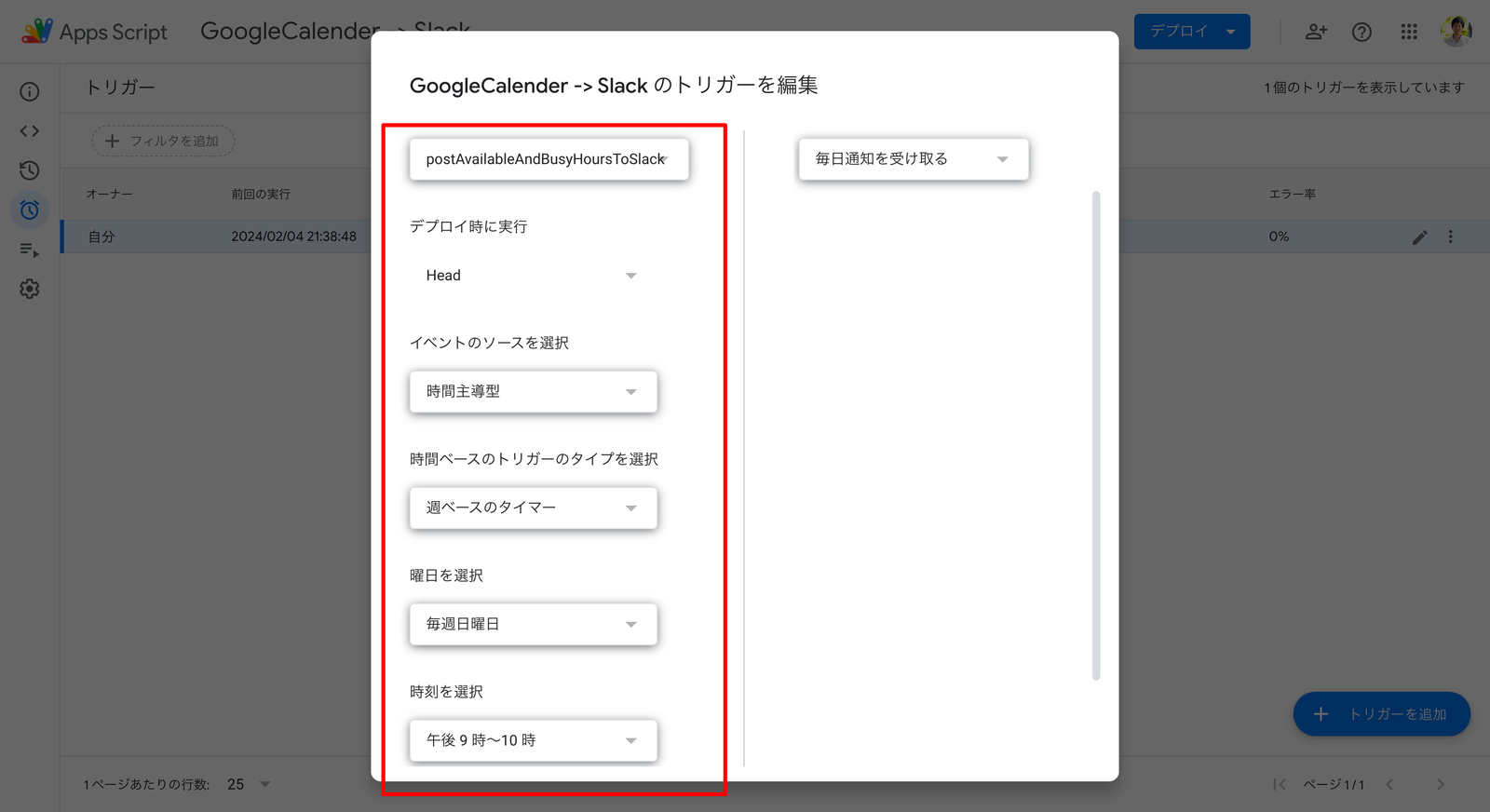Open the Overview info icon in sidebar
This screenshot has width=1490, height=812.
click(x=30, y=91)
